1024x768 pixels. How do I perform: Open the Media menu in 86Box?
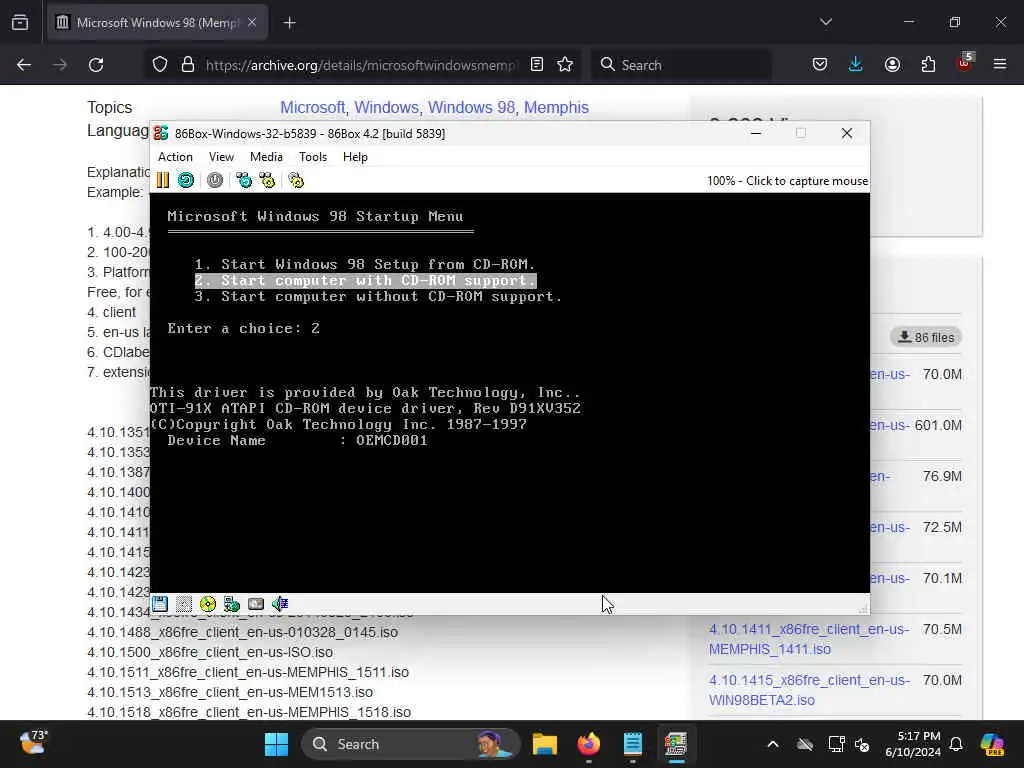tap(266, 157)
